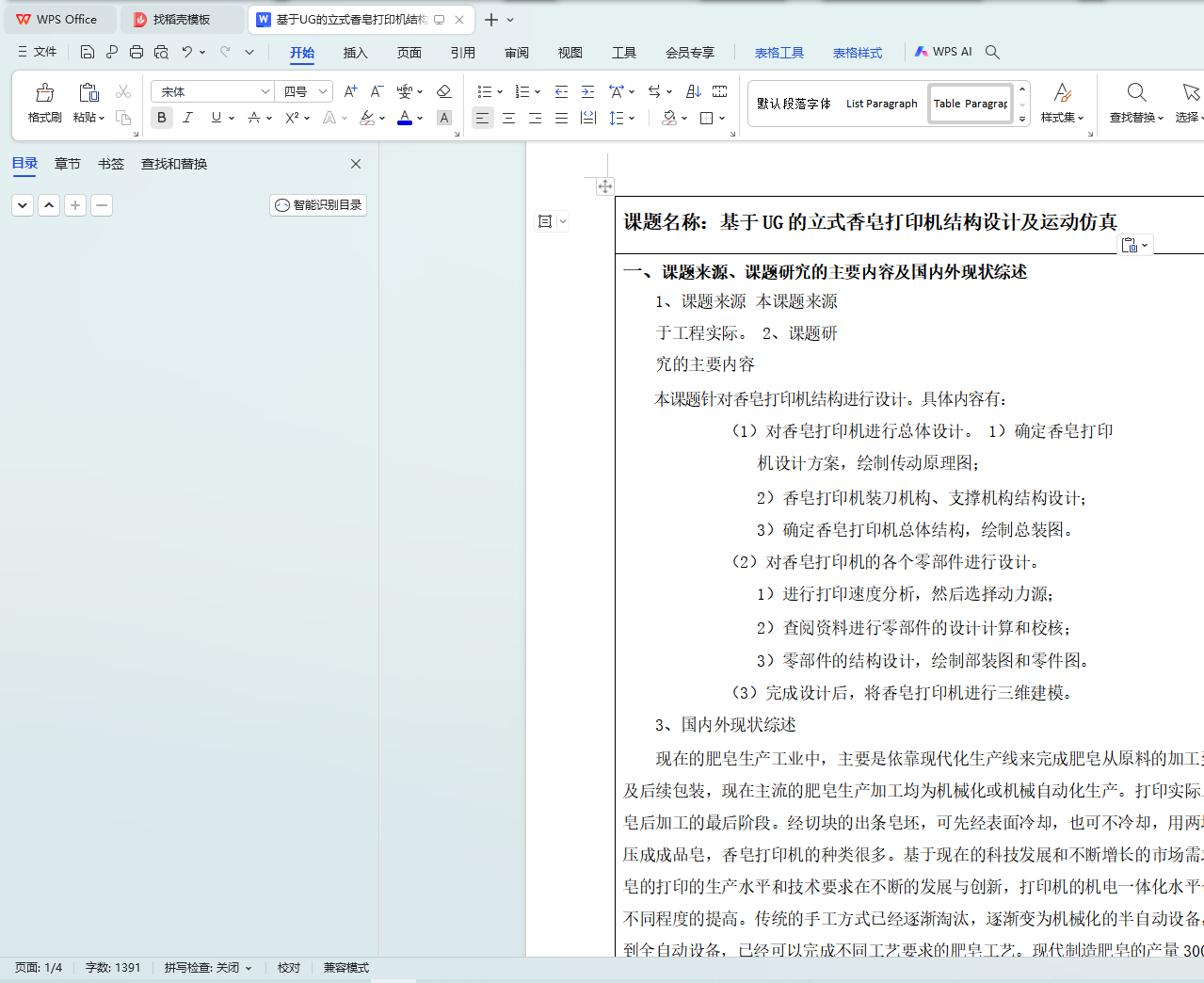This screenshot has width=1204, height=983.
Task: Toggle Bold formatting
Action: [162, 118]
